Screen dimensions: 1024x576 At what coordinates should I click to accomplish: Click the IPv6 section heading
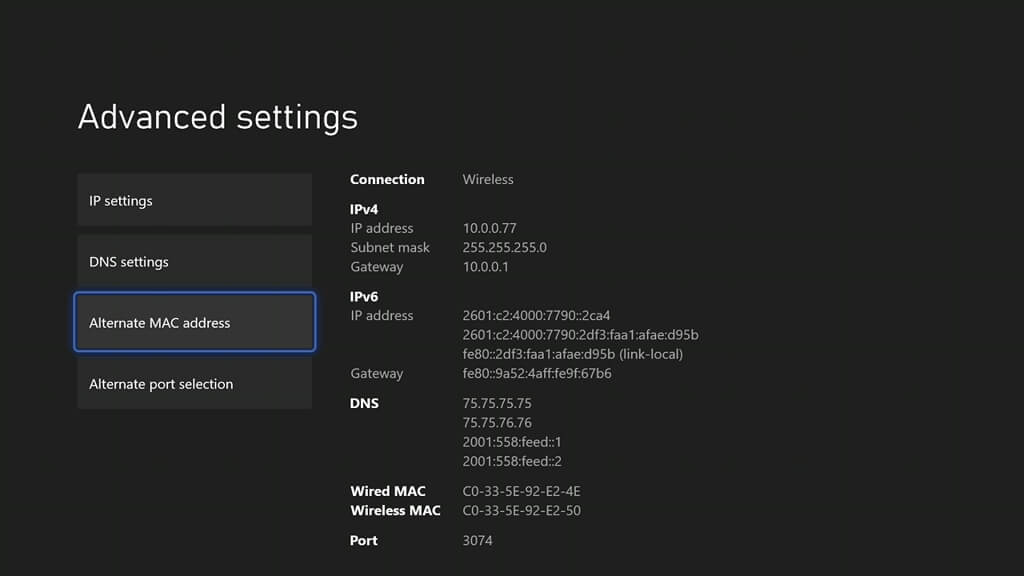363,296
